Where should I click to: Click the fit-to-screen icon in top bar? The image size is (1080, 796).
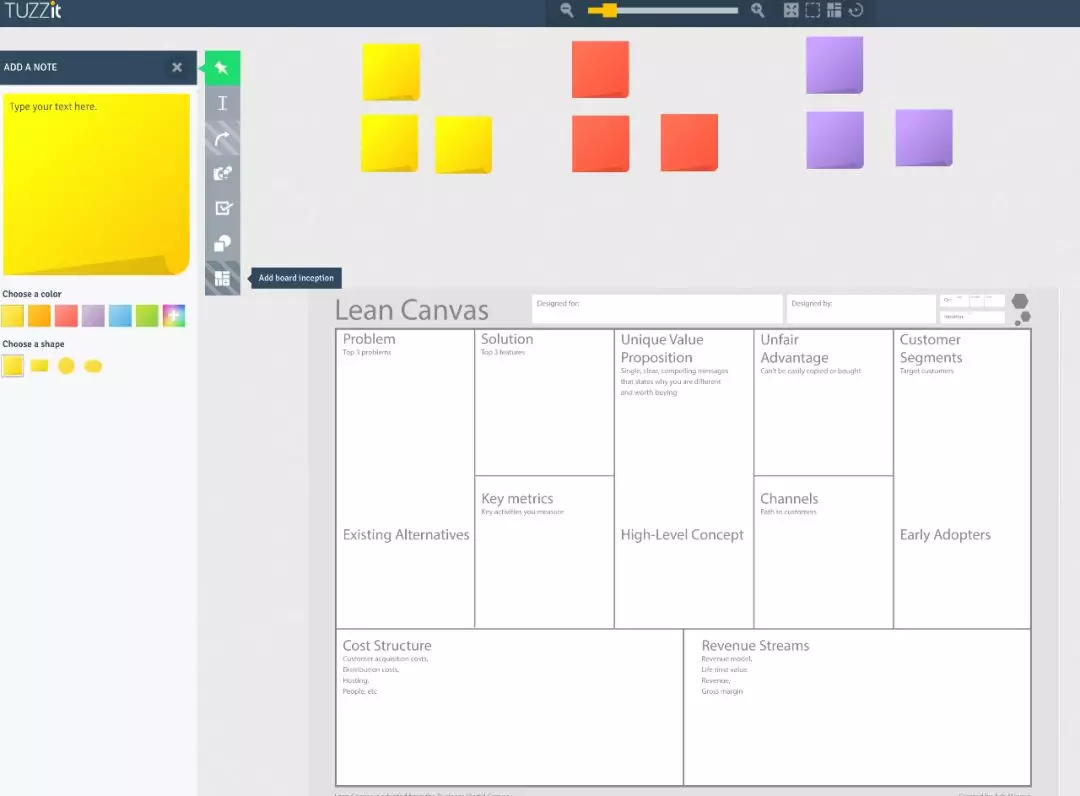[791, 10]
